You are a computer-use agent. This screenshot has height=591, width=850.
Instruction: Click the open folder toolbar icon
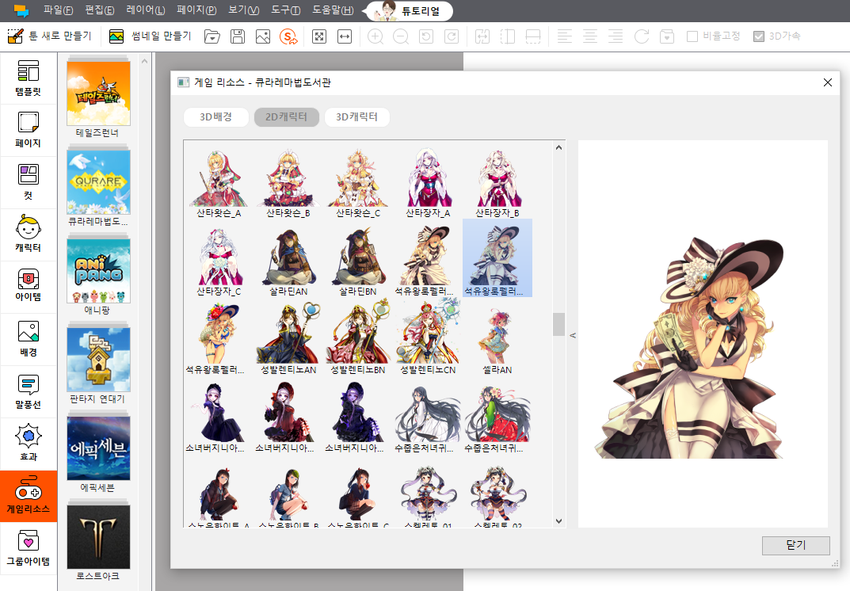coord(212,36)
